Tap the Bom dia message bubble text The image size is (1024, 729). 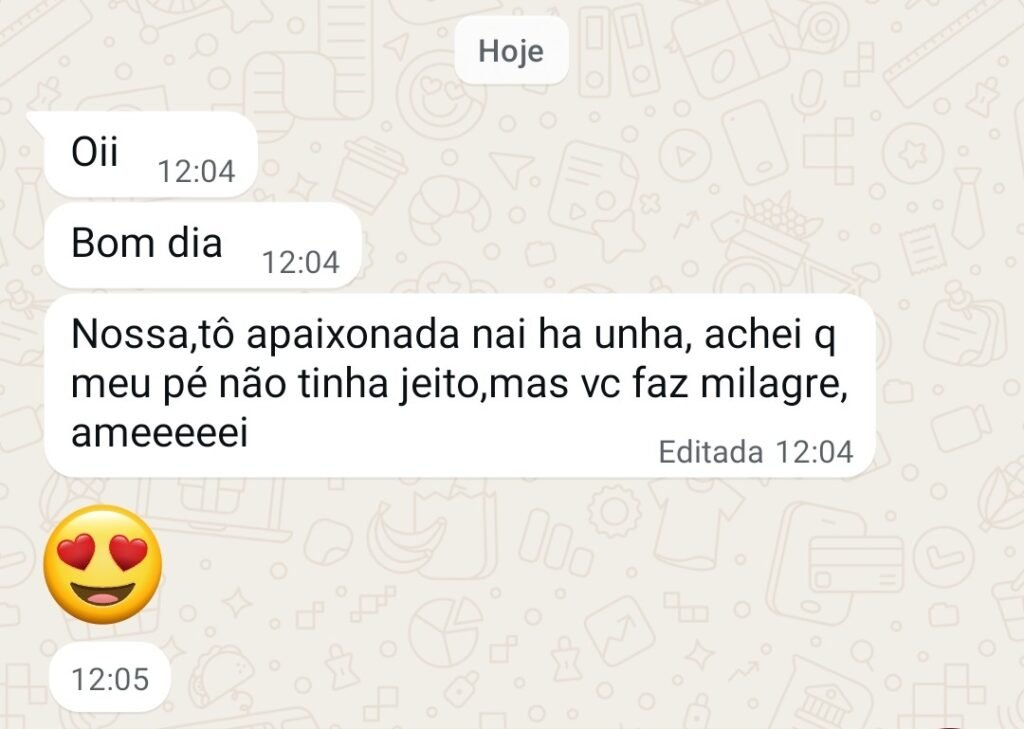coord(147,243)
